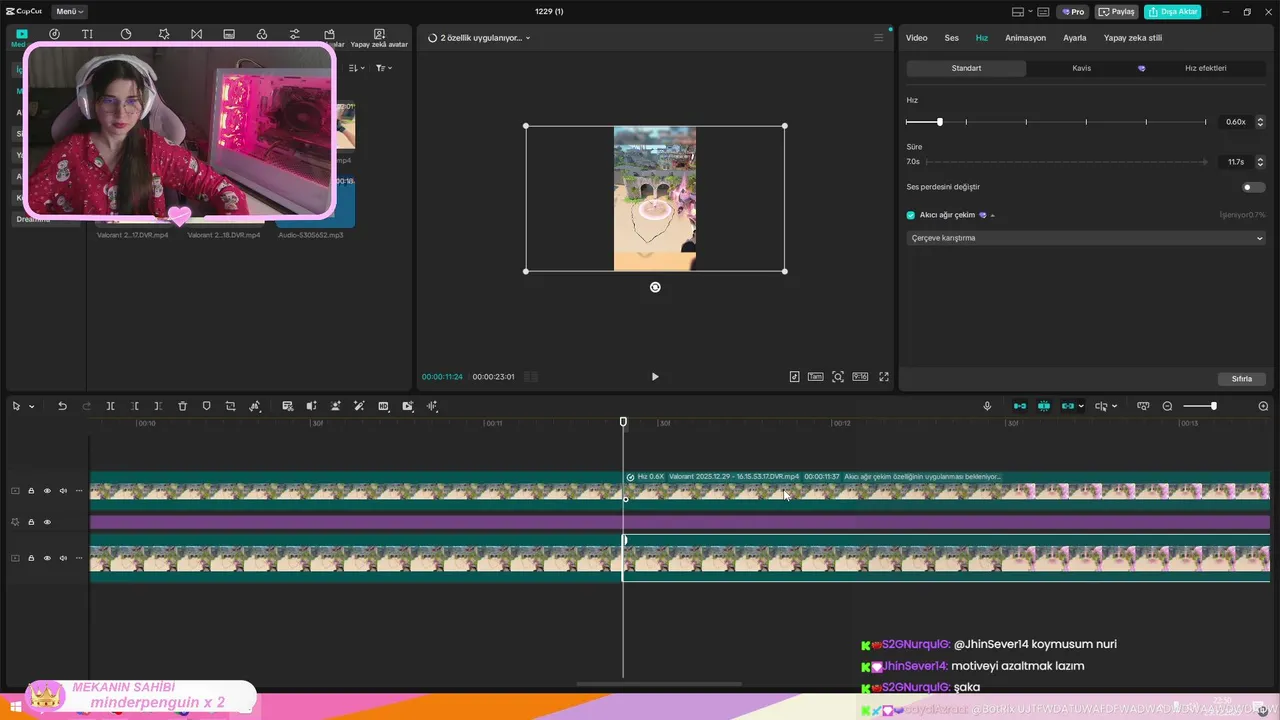Click the magic wand enhance icon
Screen dimensions: 1280x720
coord(359,406)
